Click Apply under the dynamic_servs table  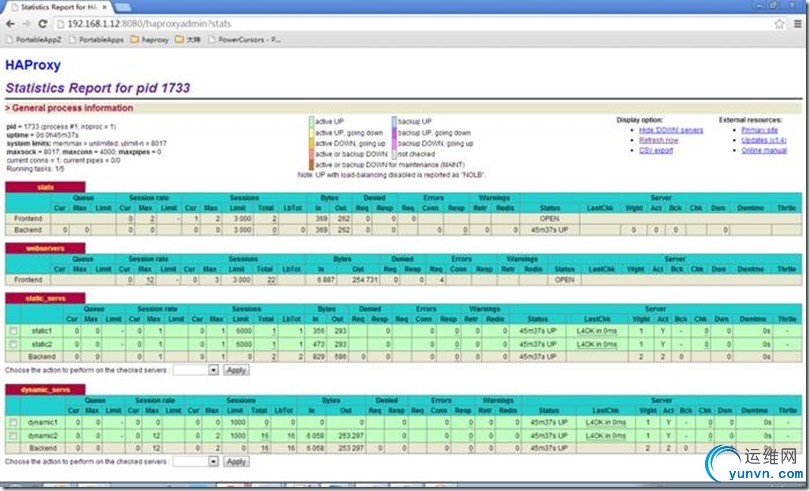coord(235,462)
